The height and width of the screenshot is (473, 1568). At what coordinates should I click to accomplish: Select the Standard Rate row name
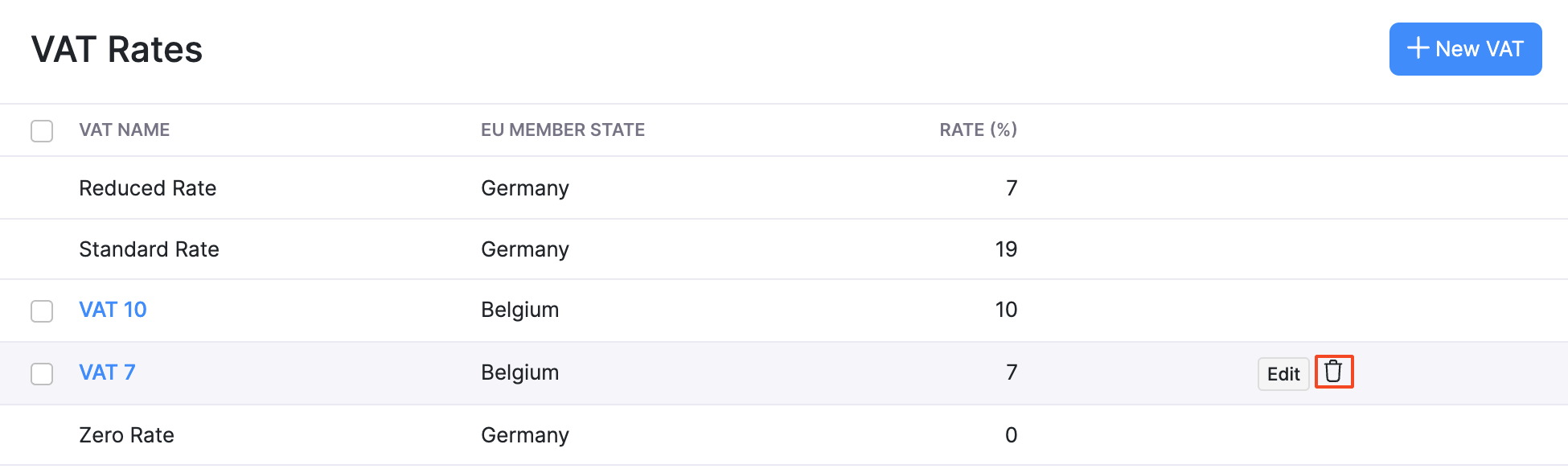point(149,249)
